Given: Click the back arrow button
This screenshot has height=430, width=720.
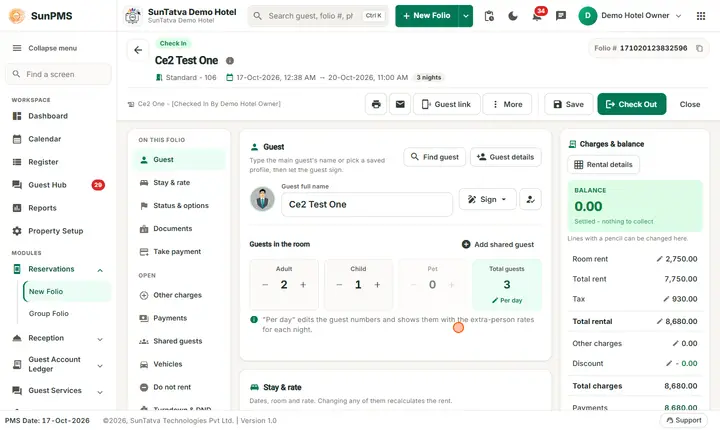Looking at the screenshot, I should [x=138, y=50].
